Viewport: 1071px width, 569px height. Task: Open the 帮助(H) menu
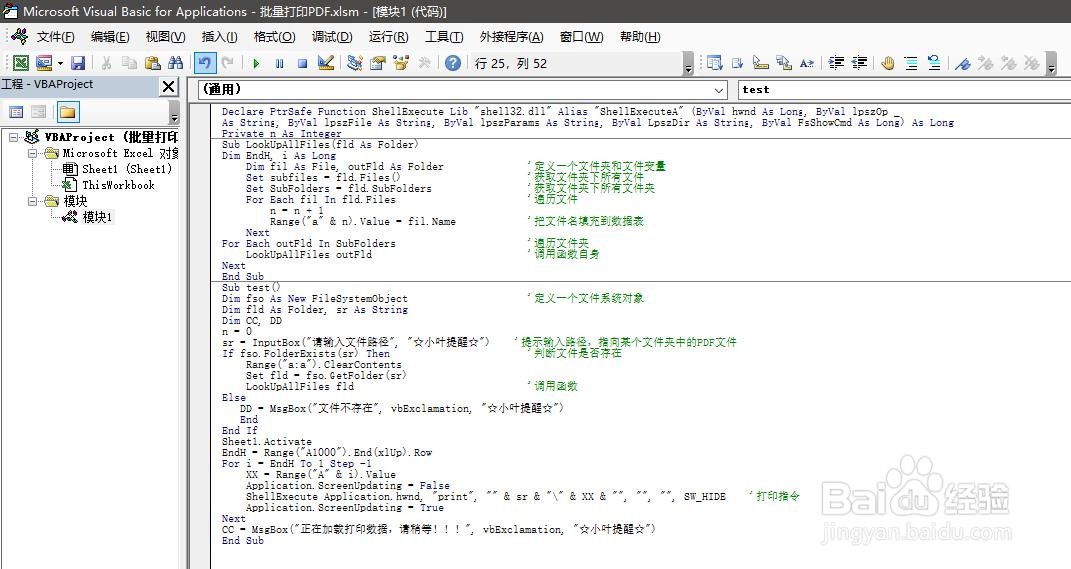(x=640, y=37)
